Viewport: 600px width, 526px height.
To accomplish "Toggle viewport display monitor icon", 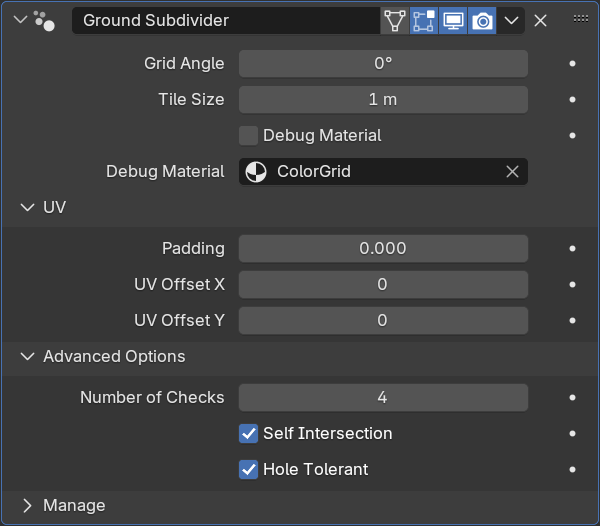I will click(x=453, y=21).
